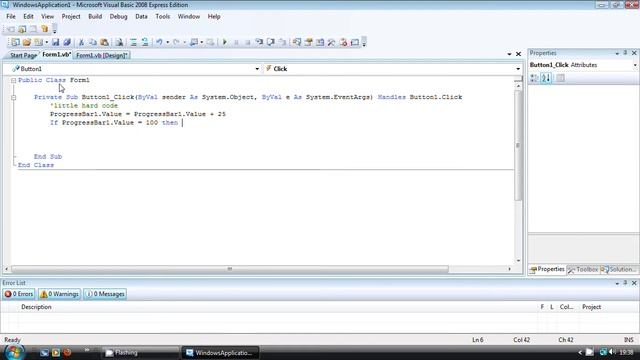This screenshot has width=640, height=360.
Task: Open the Error List window position dropdown
Action: (x=617, y=283)
